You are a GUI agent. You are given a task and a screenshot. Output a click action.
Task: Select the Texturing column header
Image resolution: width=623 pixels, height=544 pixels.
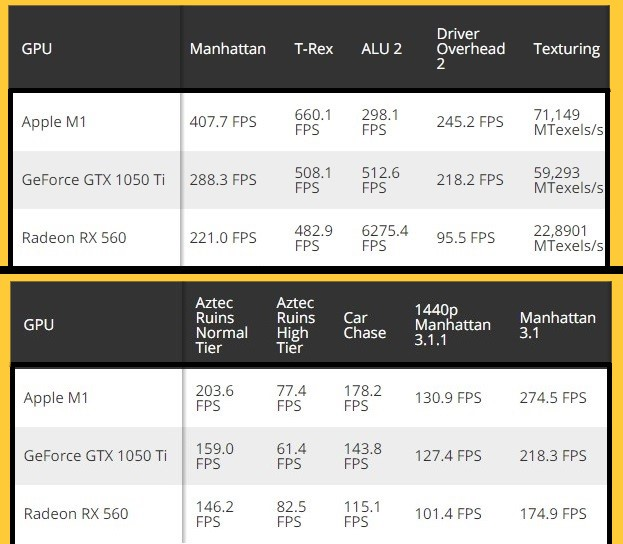tap(566, 48)
